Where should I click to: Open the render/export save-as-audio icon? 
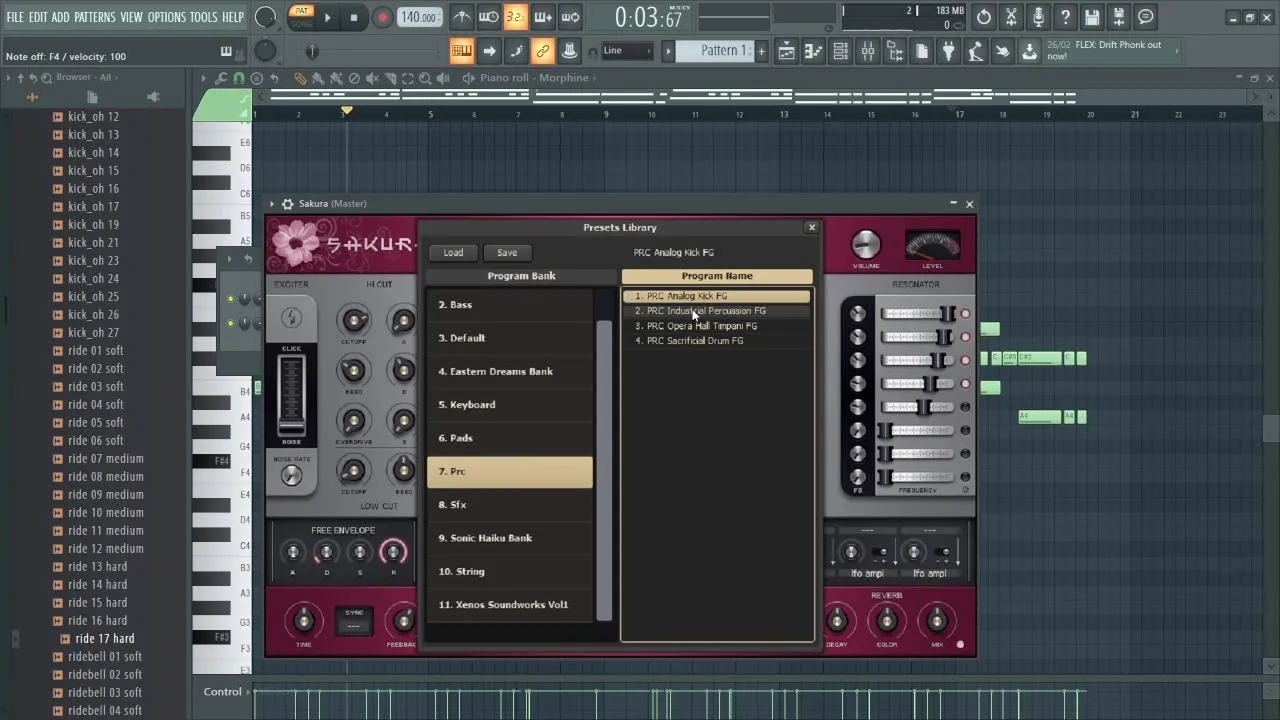pyautogui.click(x=1119, y=17)
